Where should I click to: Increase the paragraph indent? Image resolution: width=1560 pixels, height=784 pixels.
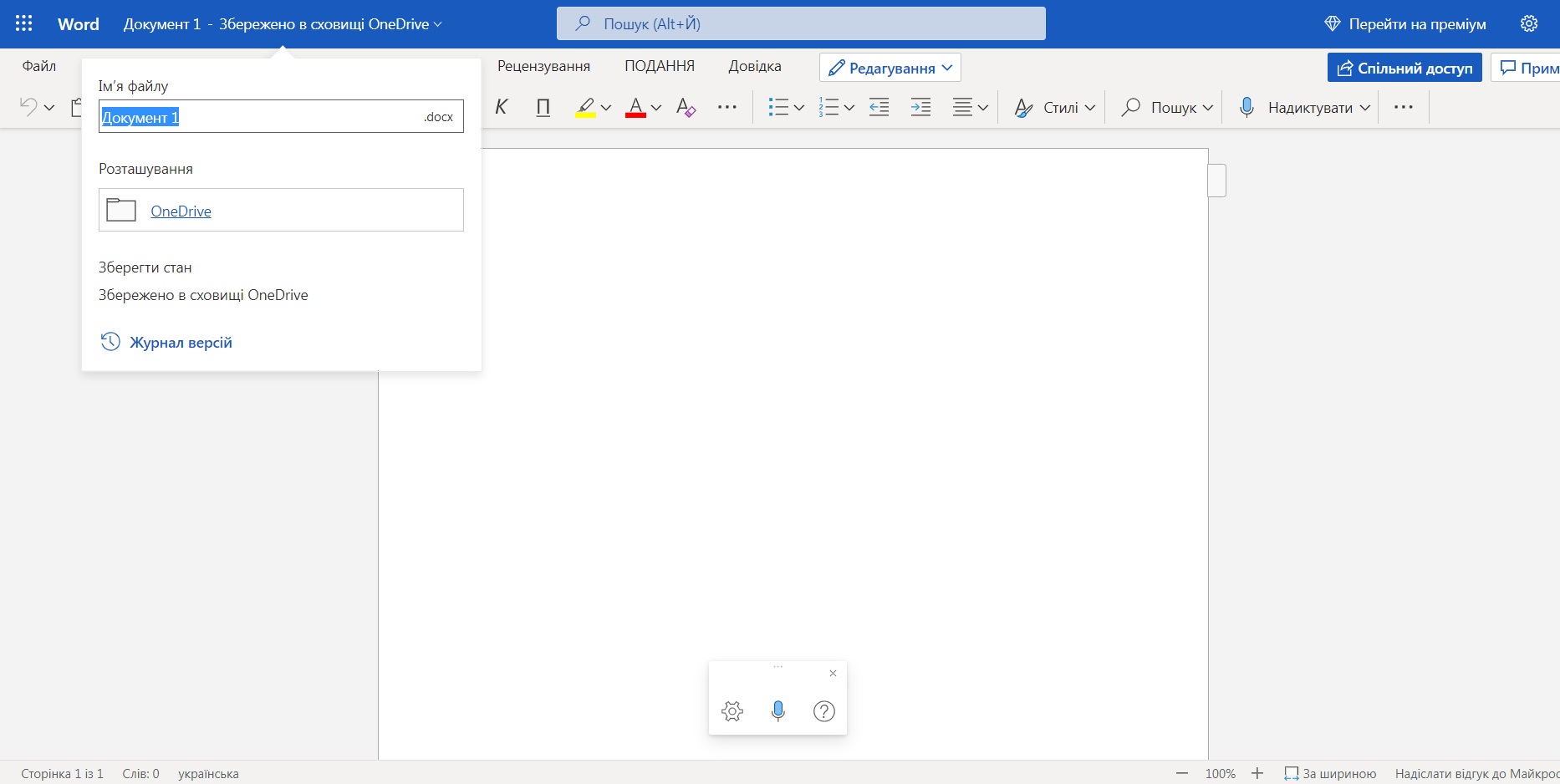920,107
